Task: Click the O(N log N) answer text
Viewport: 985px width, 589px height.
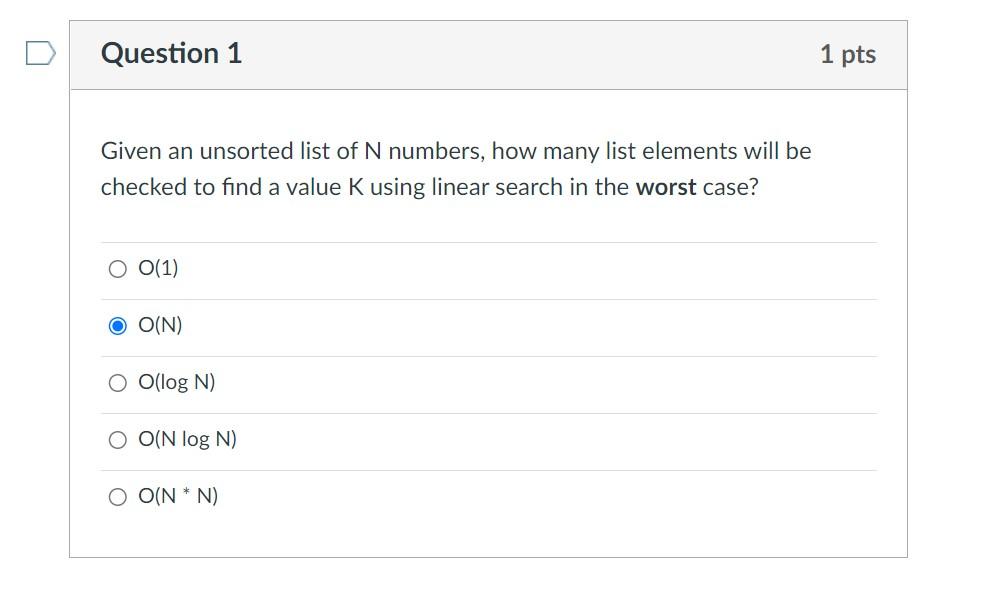Action: pyautogui.click(x=188, y=438)
